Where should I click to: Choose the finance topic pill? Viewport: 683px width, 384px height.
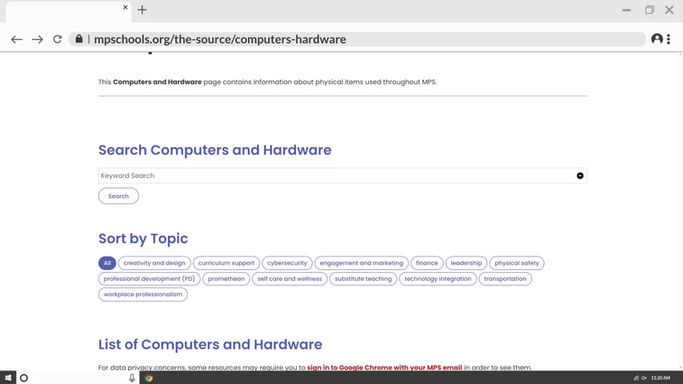(427, 263)
